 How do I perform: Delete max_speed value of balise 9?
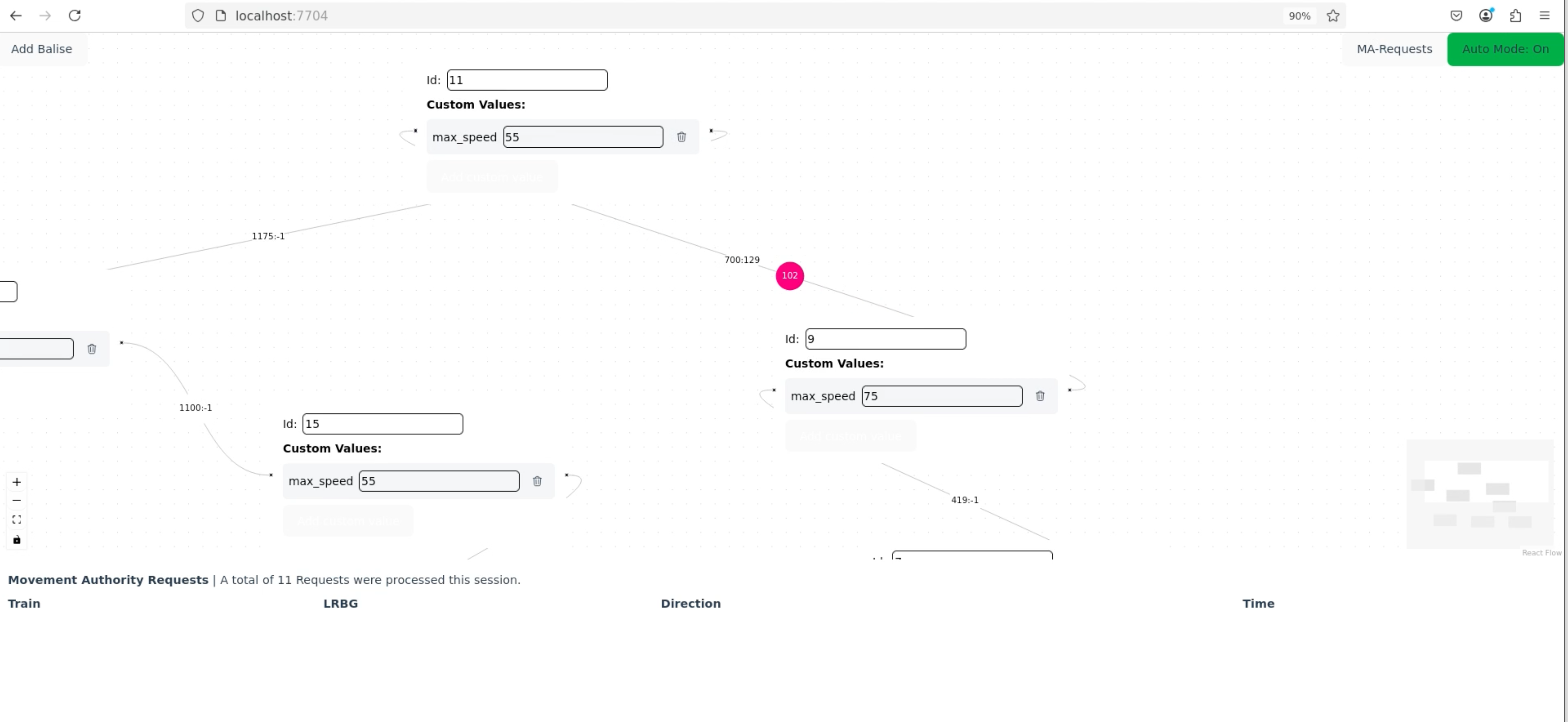click(x=1040, y=396)
